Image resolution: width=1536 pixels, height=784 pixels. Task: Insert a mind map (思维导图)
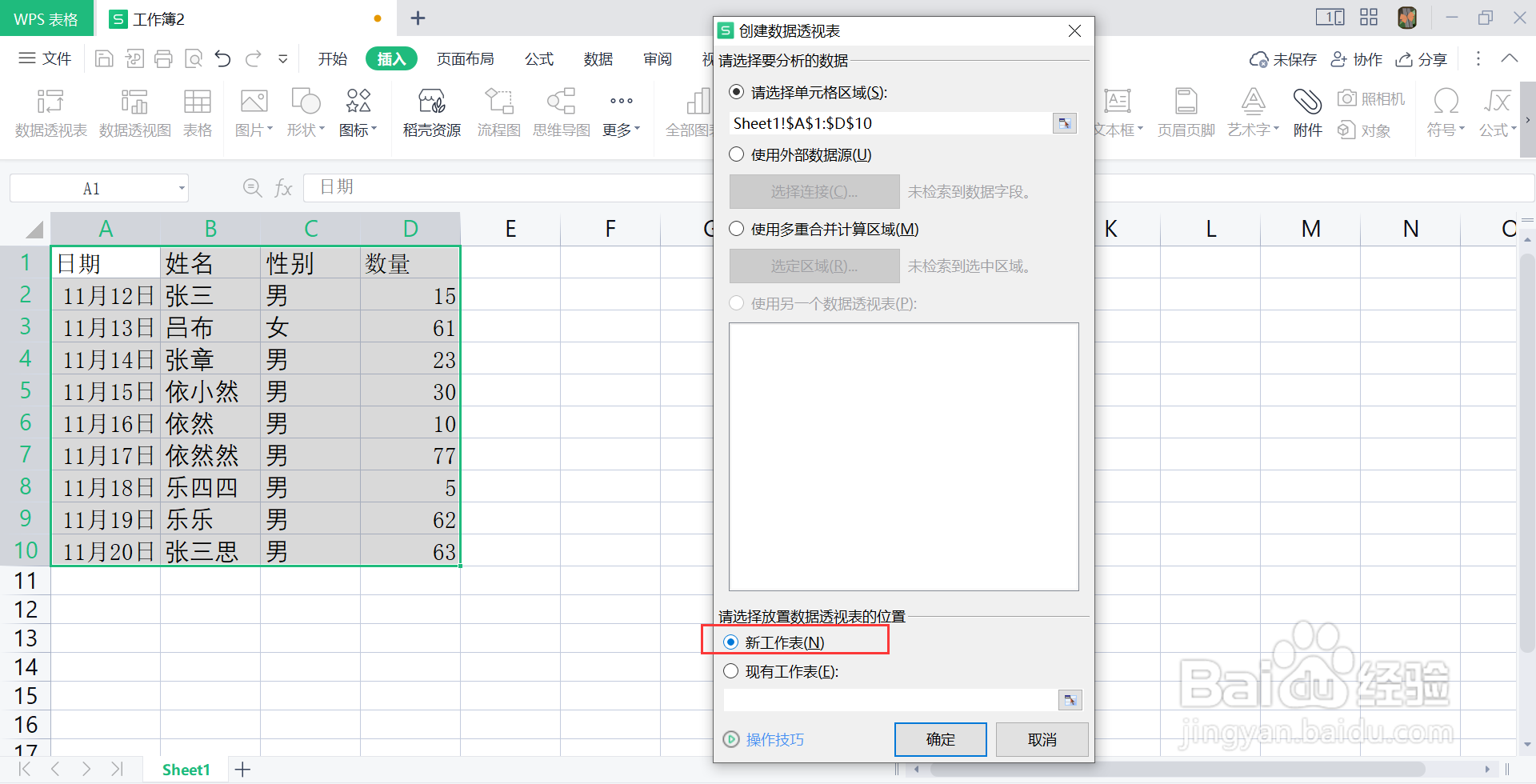(x=560, y=112)
